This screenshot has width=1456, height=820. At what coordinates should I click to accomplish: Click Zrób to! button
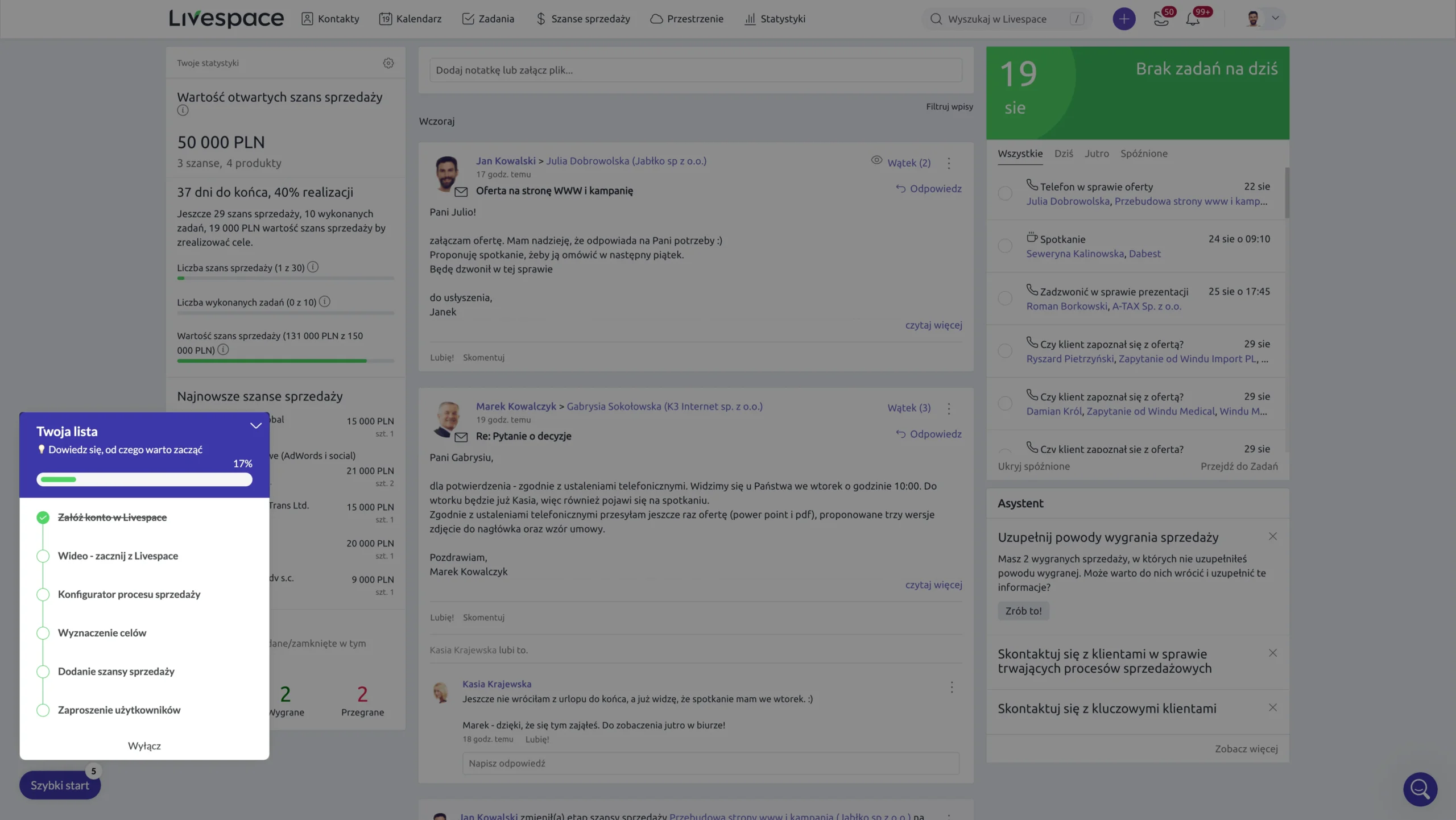(x=1023, y=611)
